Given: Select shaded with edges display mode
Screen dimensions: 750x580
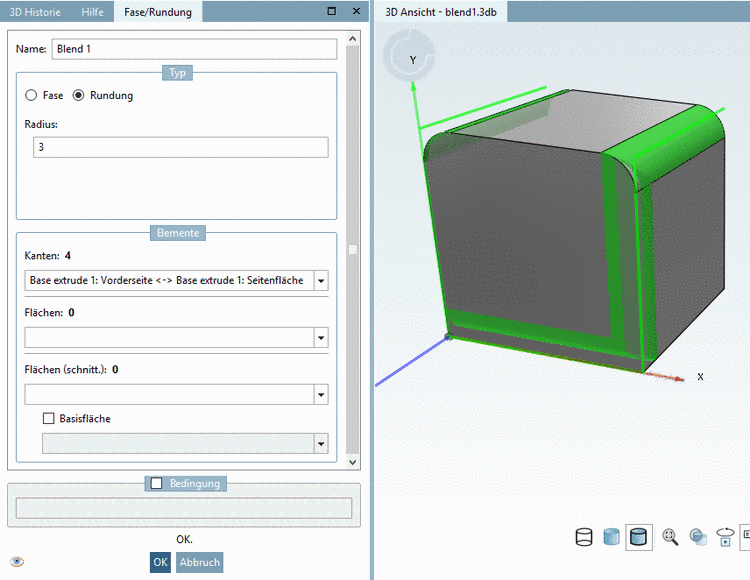Looking at the screenshot, I should coord(639,537).
